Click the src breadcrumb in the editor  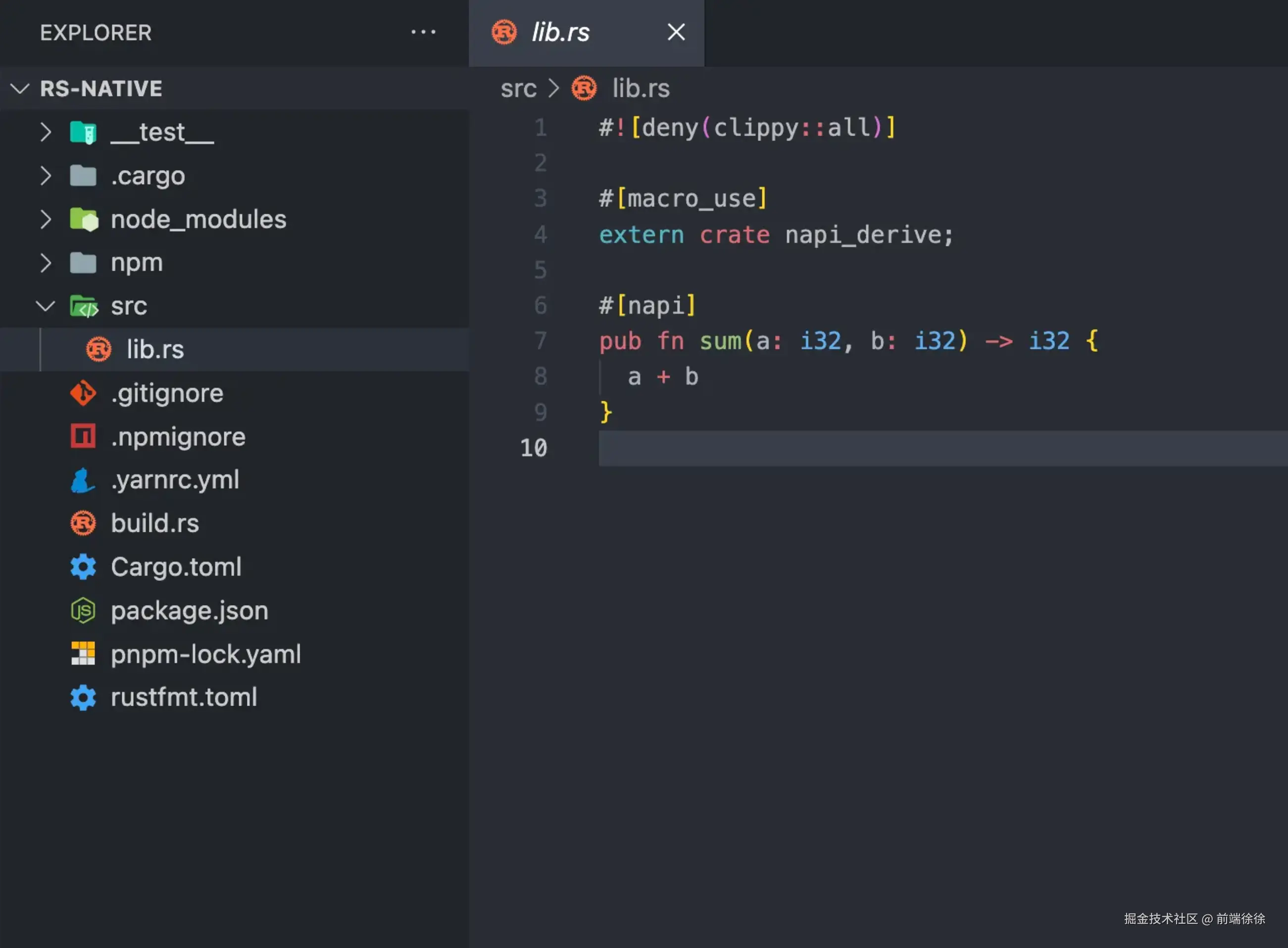(518, 89)
